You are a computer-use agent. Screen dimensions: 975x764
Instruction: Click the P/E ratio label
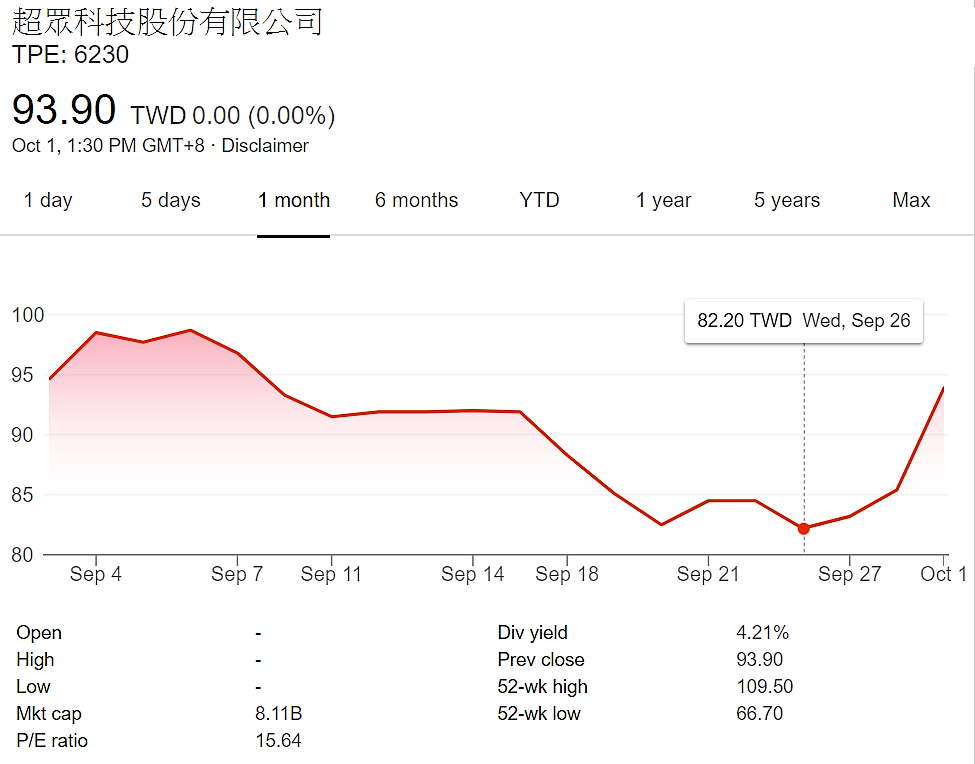pyautogui.click(x=52, y=741)
